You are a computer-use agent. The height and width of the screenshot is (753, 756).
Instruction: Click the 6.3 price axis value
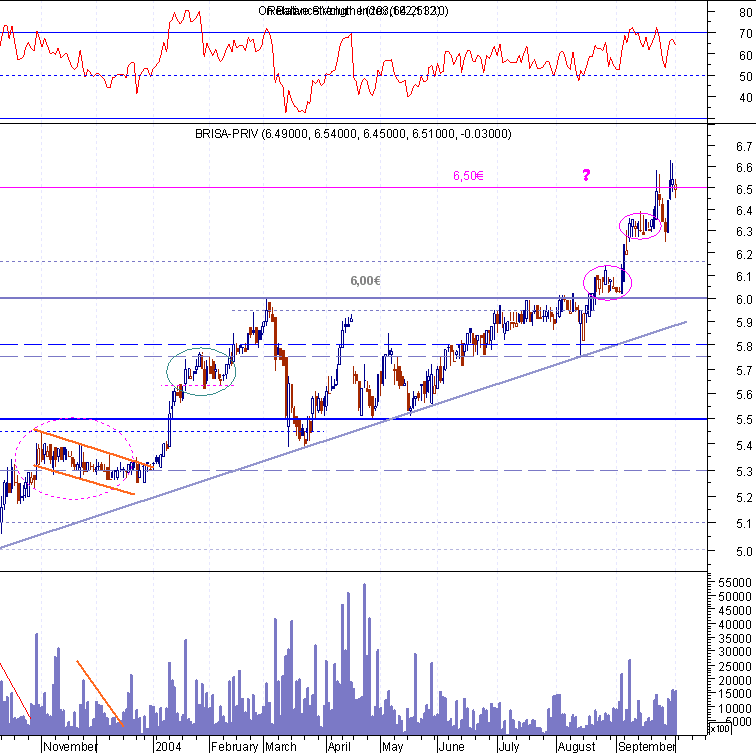[744, 232]
